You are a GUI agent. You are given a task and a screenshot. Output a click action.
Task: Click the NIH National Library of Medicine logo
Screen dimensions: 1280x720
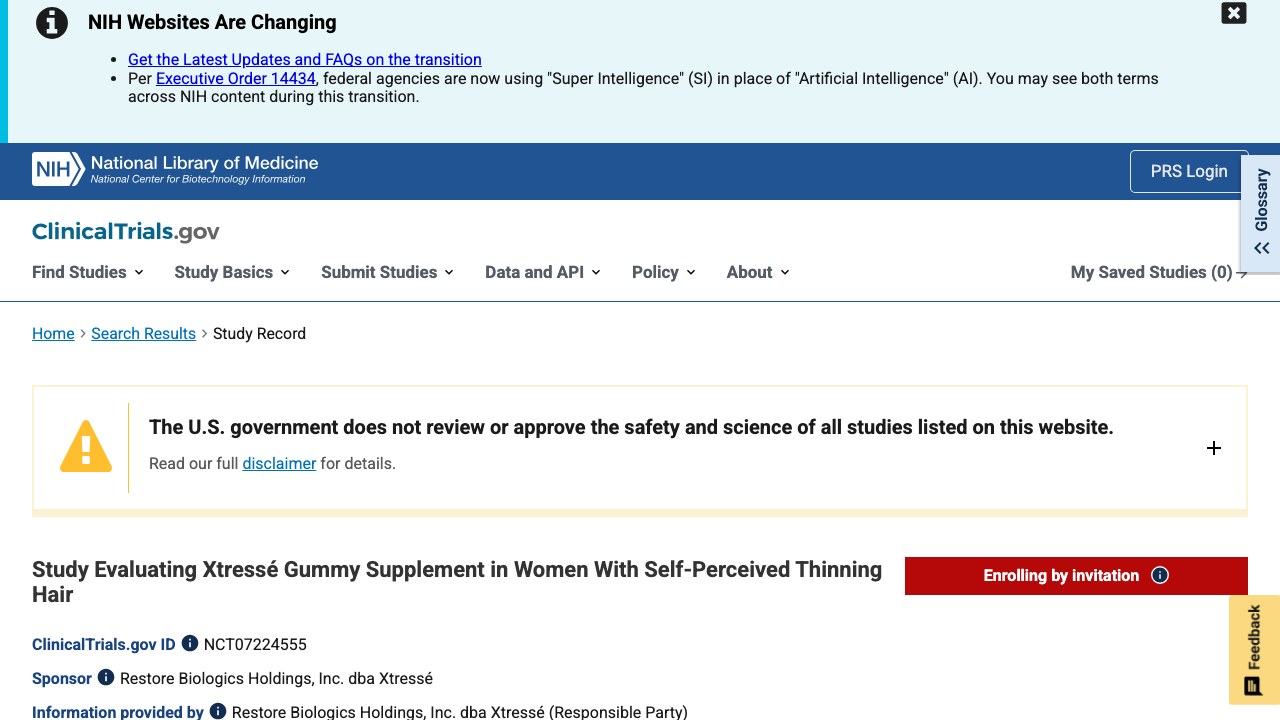(x=175, y=169)
